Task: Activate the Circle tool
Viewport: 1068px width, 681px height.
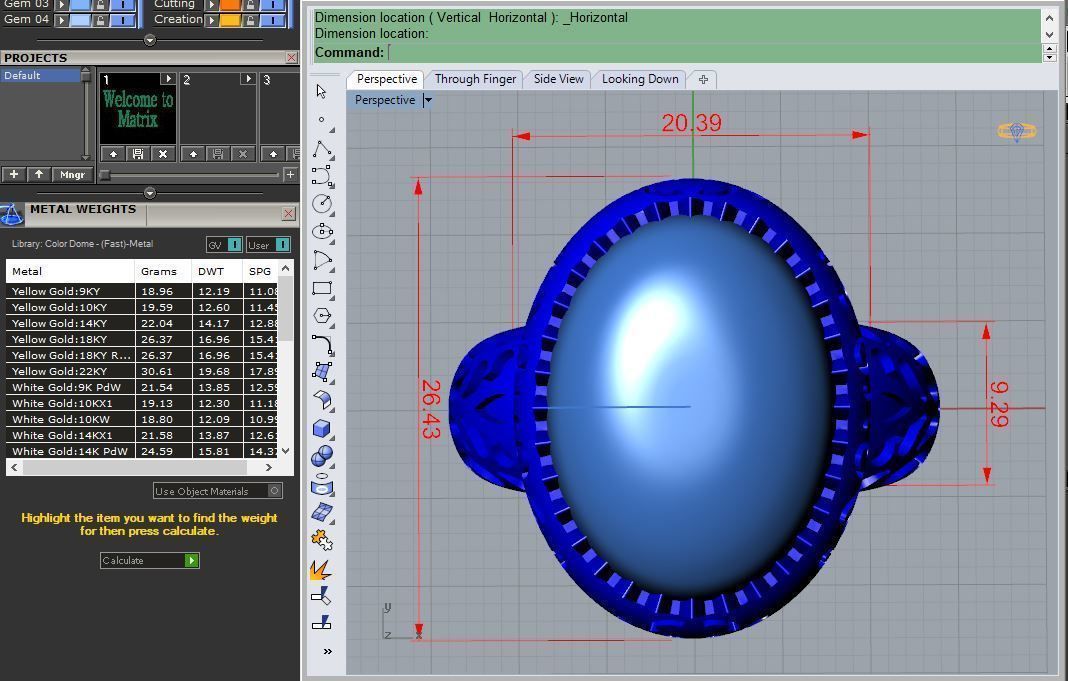Action: click(322, 204)
